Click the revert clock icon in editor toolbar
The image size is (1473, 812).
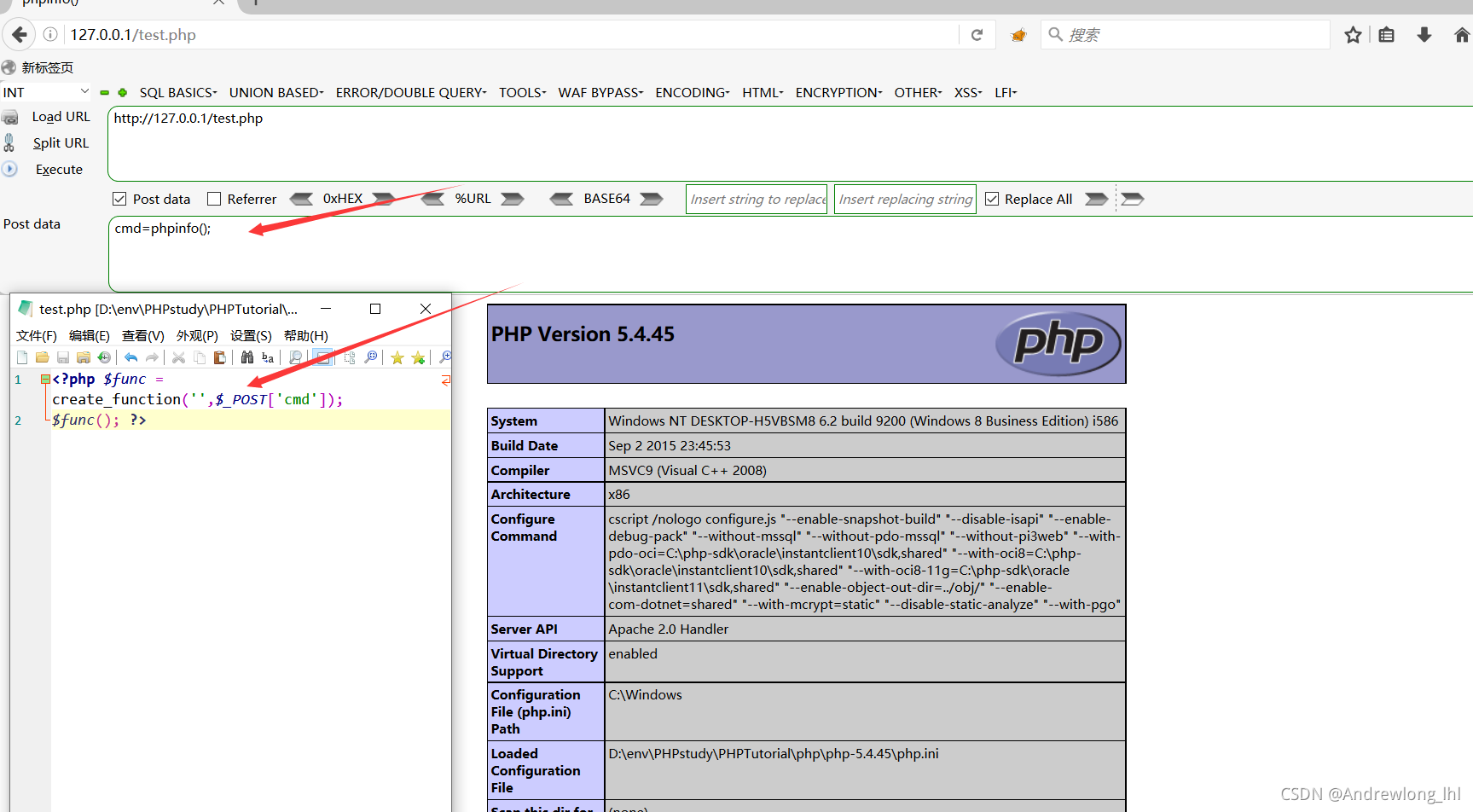click(104, 357)
